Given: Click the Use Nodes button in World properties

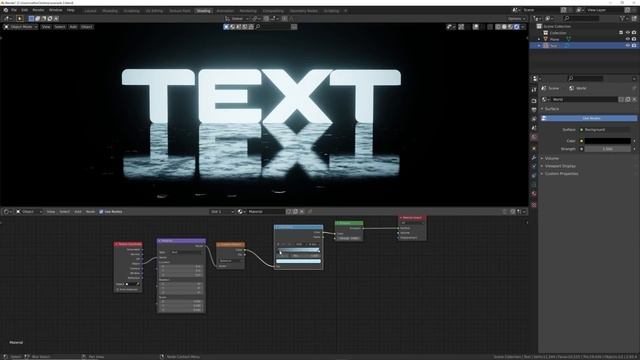Looking at the screenshot, I should 589,118.
